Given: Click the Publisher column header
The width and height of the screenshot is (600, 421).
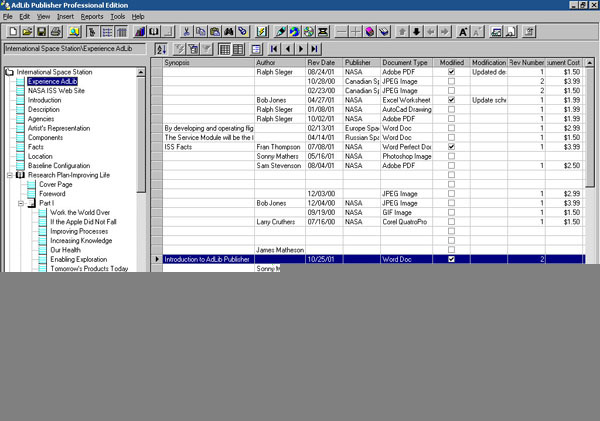Looking at the screenshot, I should (362, 62).
